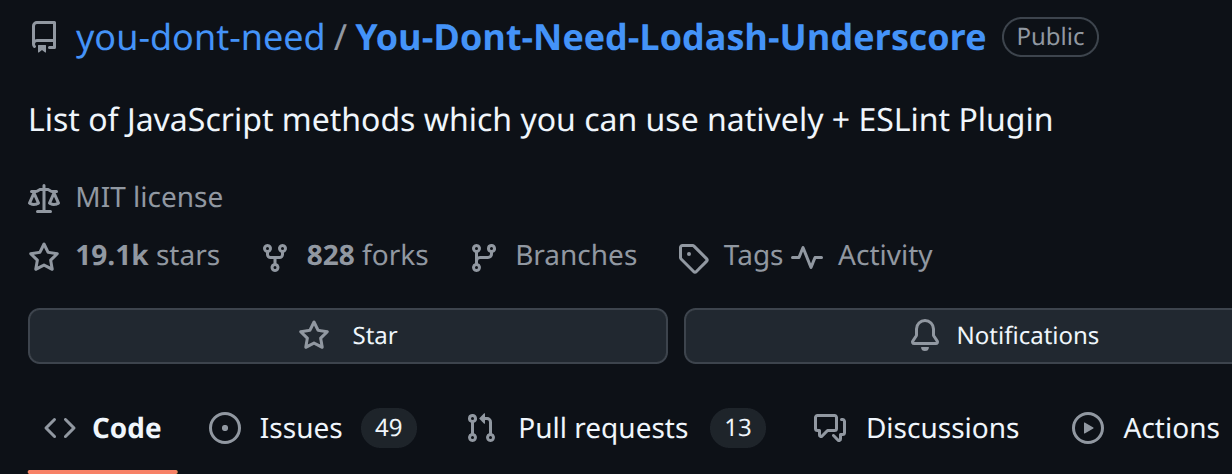Image resolution: width=1232 pixels, height=474 pixels.
Task: Switch to the Issues tab
Action: pyautogui.click(x=300, y=429)
